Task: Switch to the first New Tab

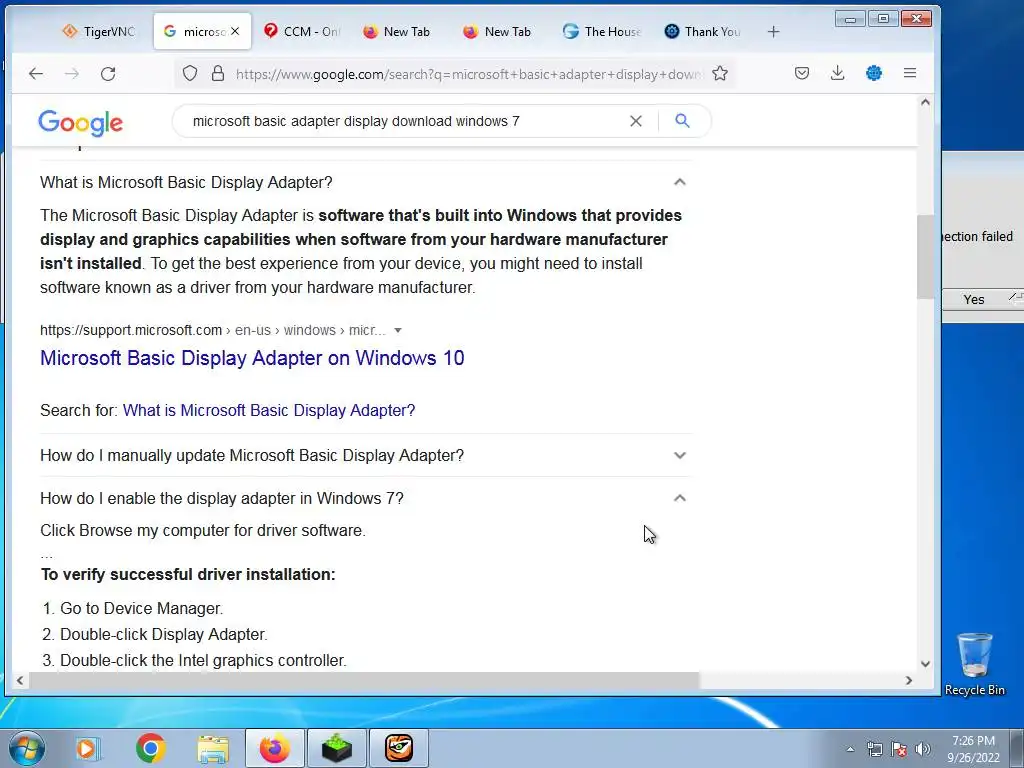Action: [397, 31]
